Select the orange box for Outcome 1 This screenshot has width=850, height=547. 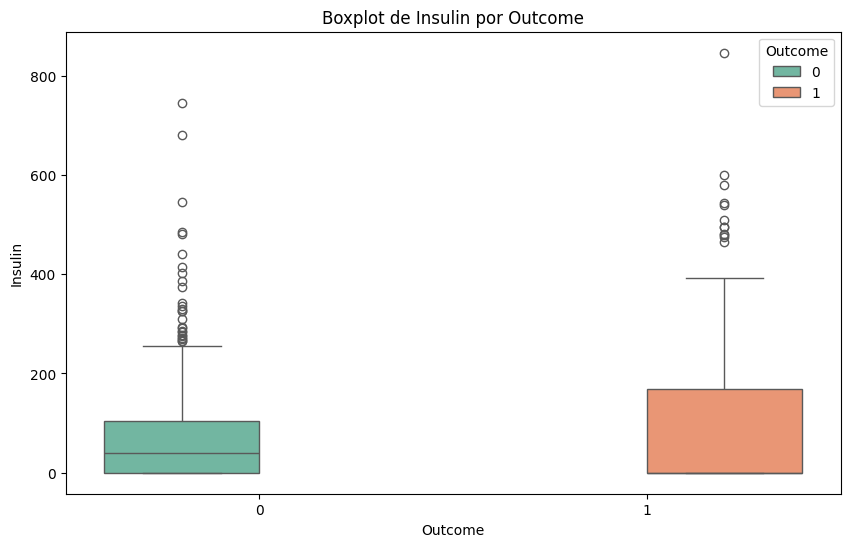724,431
